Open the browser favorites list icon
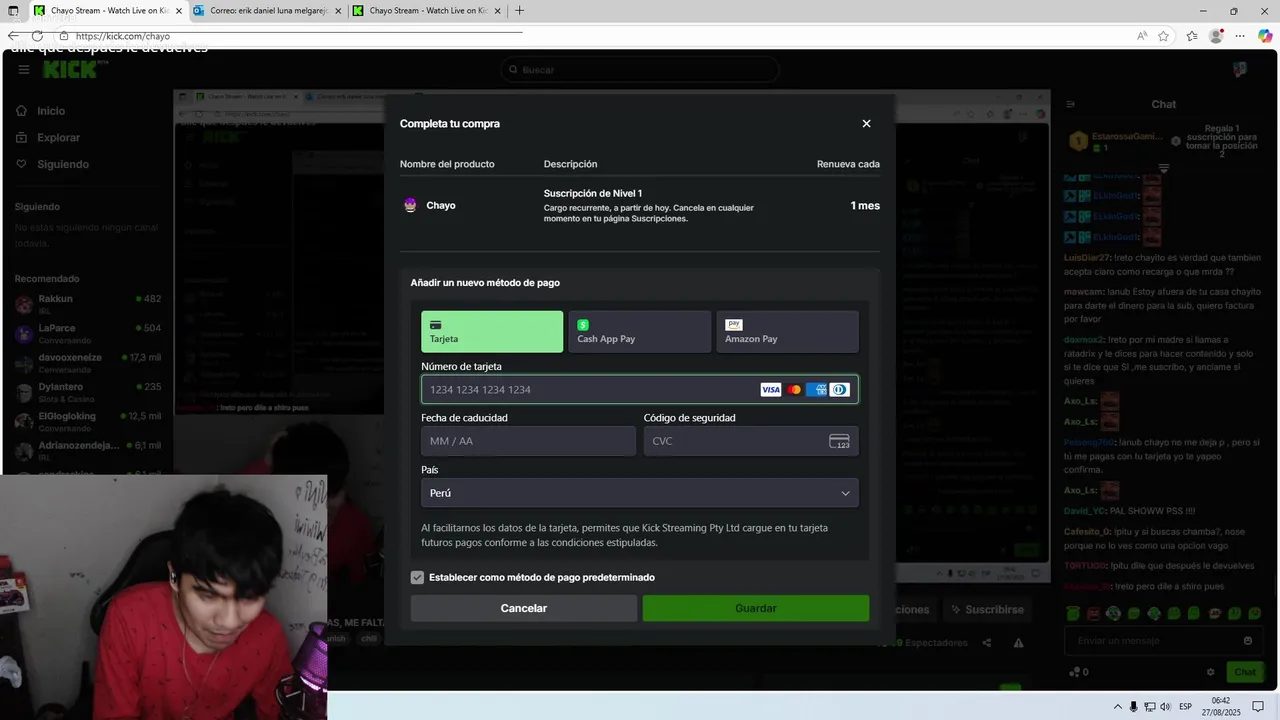Viewport: 1280px width, 720px height. (1192, 36)
